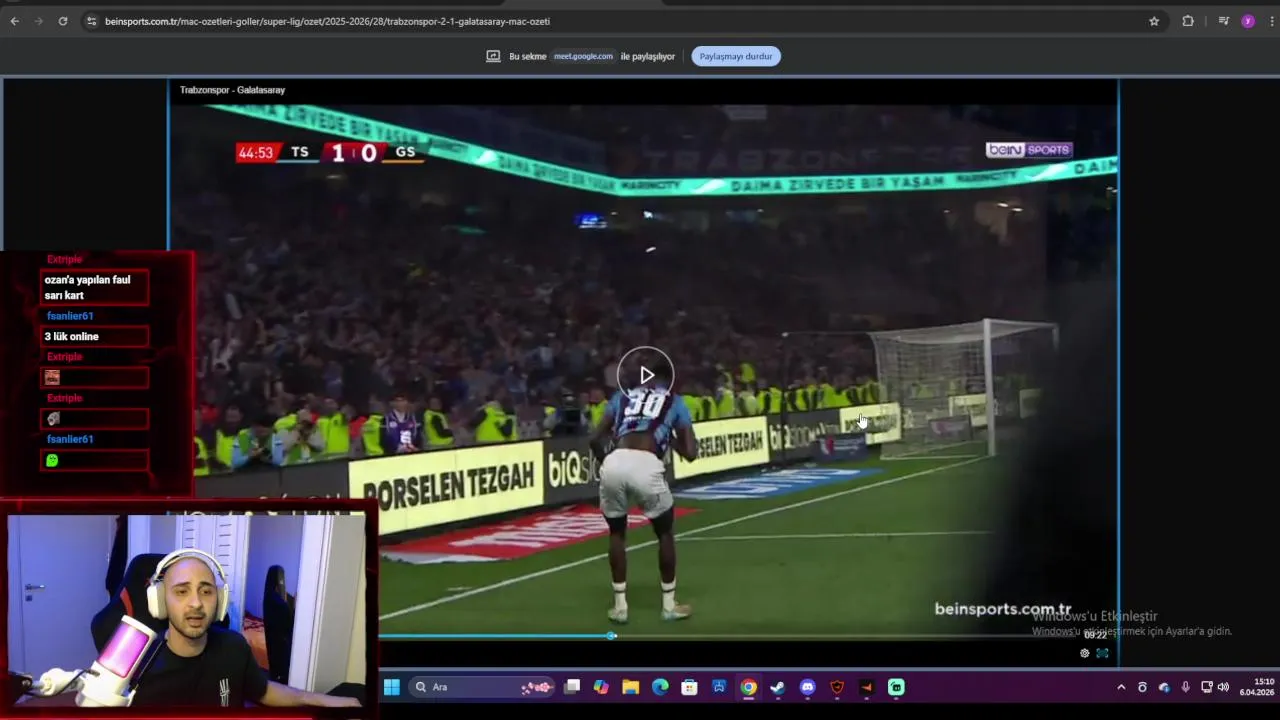1280x720 pixels.
Task: Click the microphone tray icon
Action: 1185,687
